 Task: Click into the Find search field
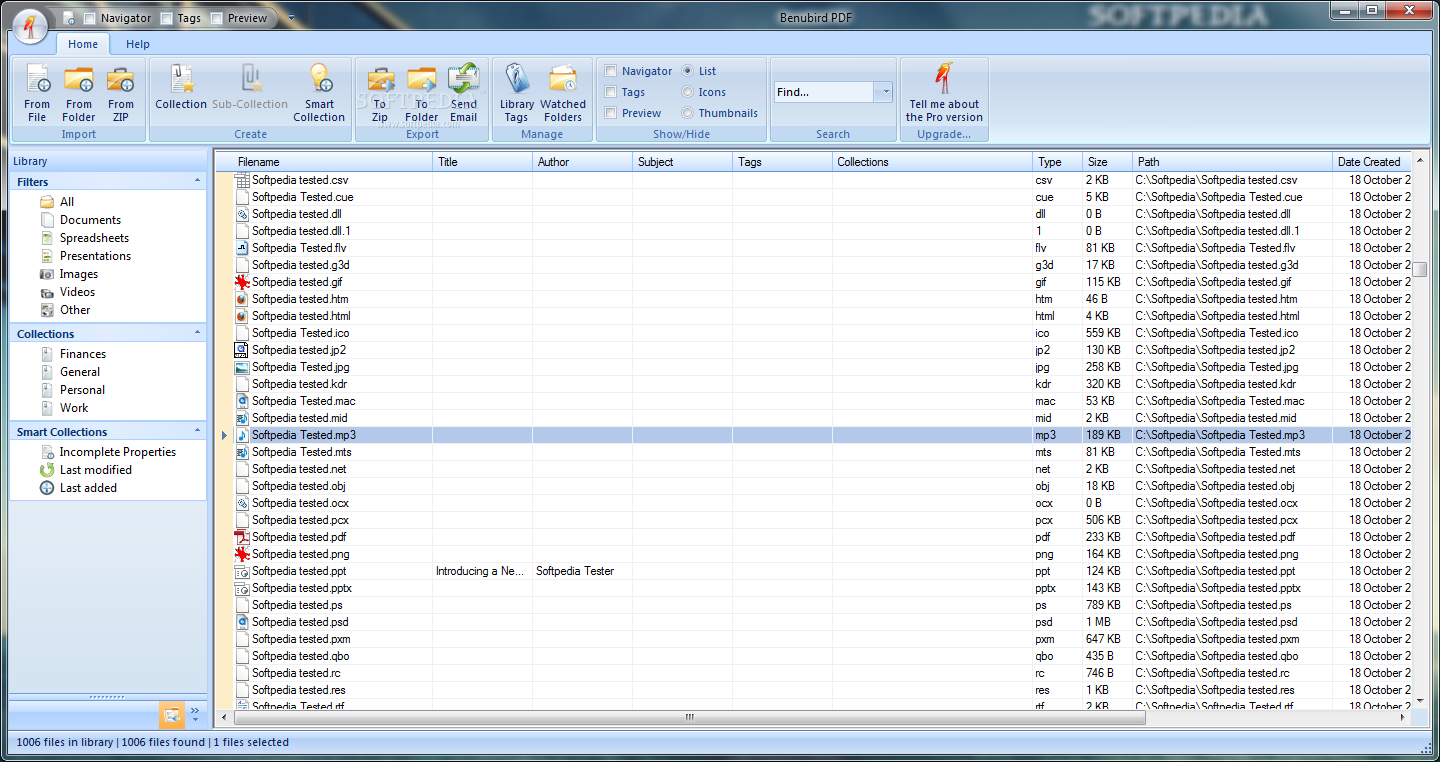[825, 92]
